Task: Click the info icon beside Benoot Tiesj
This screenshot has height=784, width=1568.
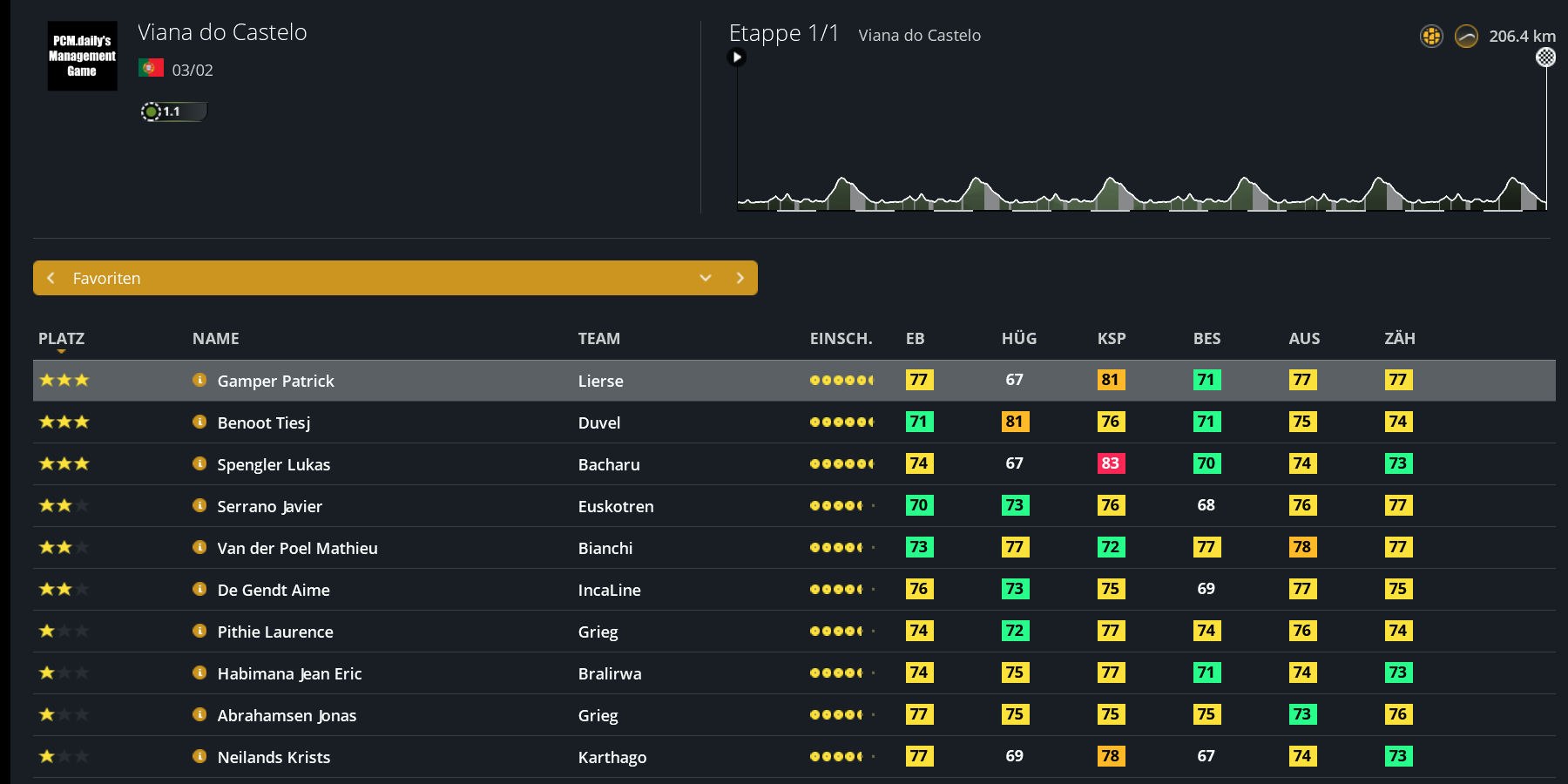Action: point(199,422)
